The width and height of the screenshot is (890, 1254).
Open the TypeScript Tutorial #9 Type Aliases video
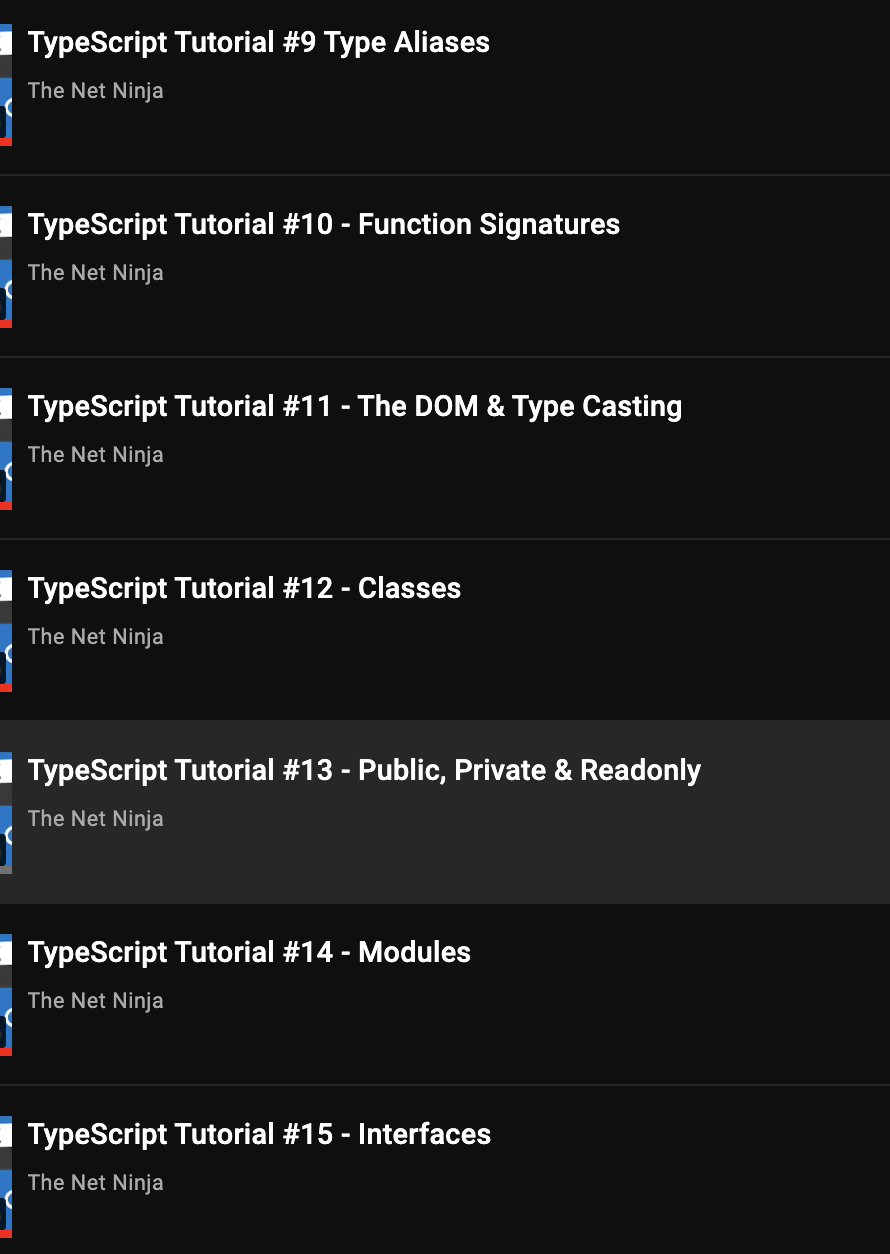coord(259,42)
